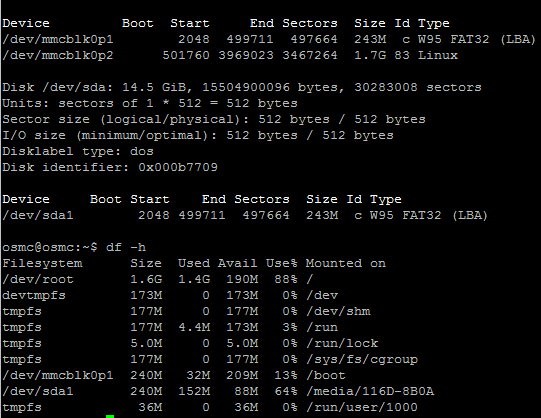
Task: Click the /media/116D-8B0A mount point
Action: [370, 391]
